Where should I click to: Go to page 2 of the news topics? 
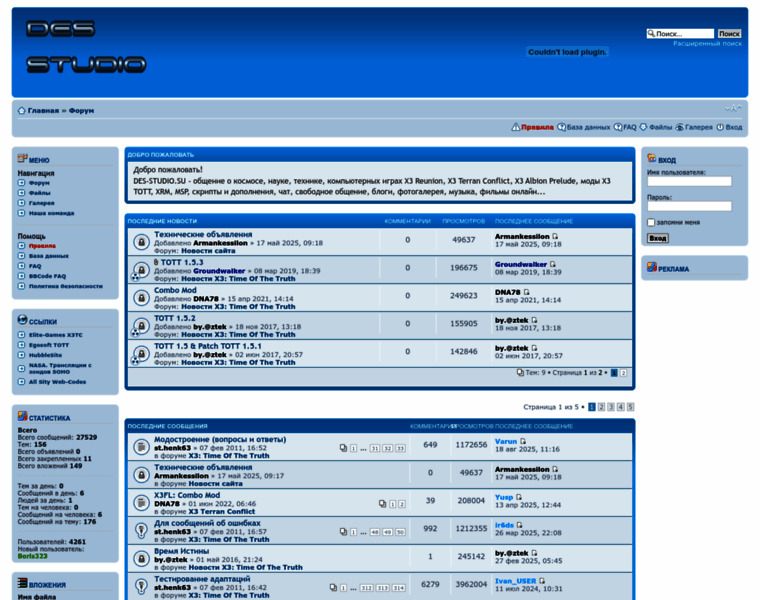[623, 373]
